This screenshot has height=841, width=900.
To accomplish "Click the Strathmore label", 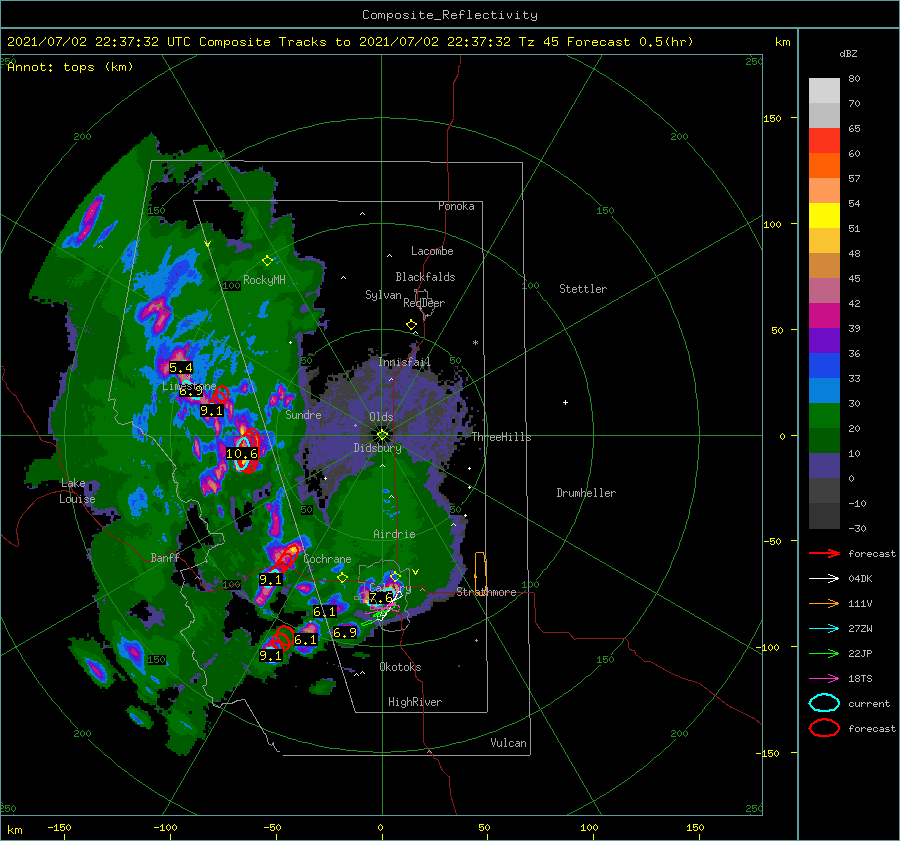I will pos(486,592).
